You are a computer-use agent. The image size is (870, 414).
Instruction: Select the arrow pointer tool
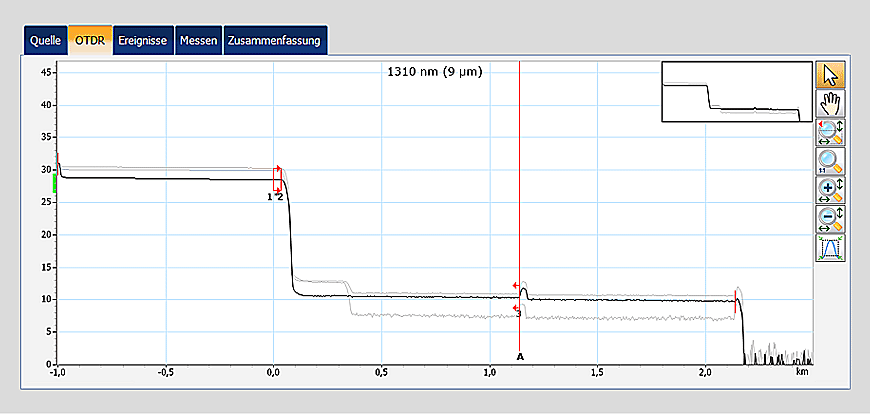pyautogui.click(x=831, y=74)
